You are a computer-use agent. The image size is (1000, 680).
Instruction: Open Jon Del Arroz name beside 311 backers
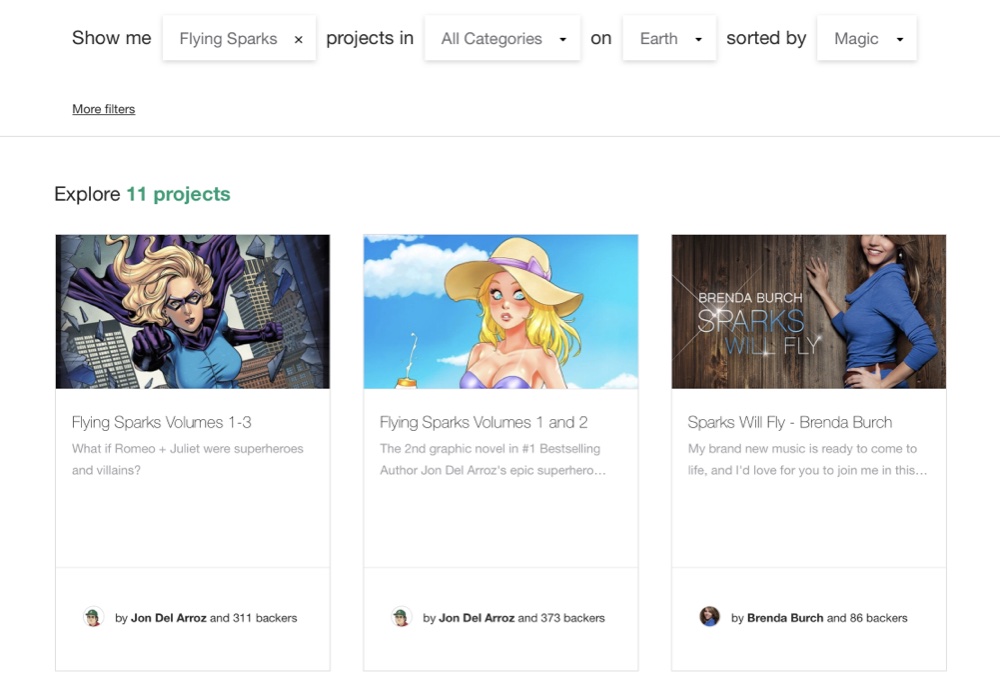[x=168, y=618]
